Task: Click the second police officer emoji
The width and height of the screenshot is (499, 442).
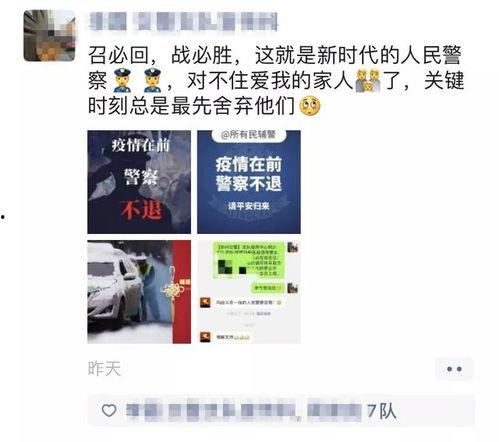Action: (x=152, y=80)
